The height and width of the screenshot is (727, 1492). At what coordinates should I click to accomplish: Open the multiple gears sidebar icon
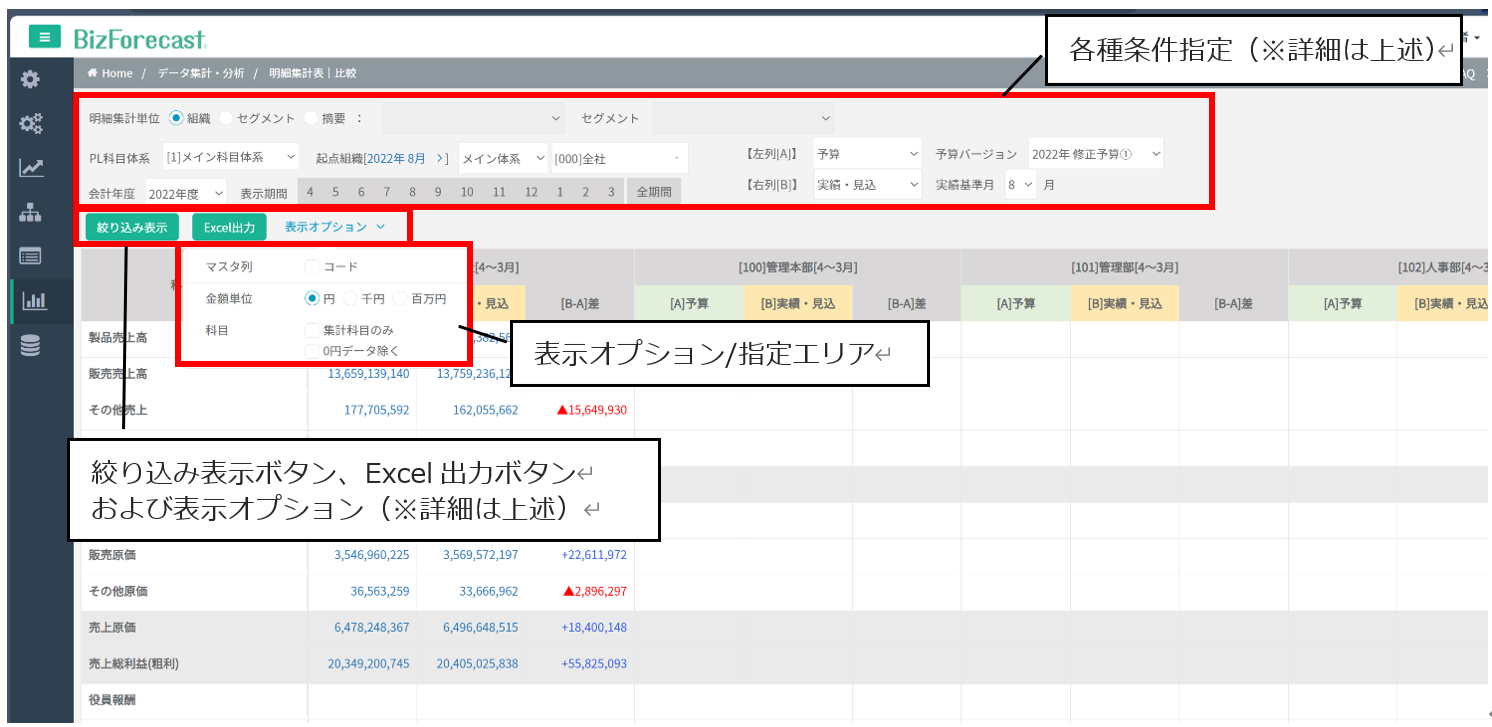click(31, 123)
